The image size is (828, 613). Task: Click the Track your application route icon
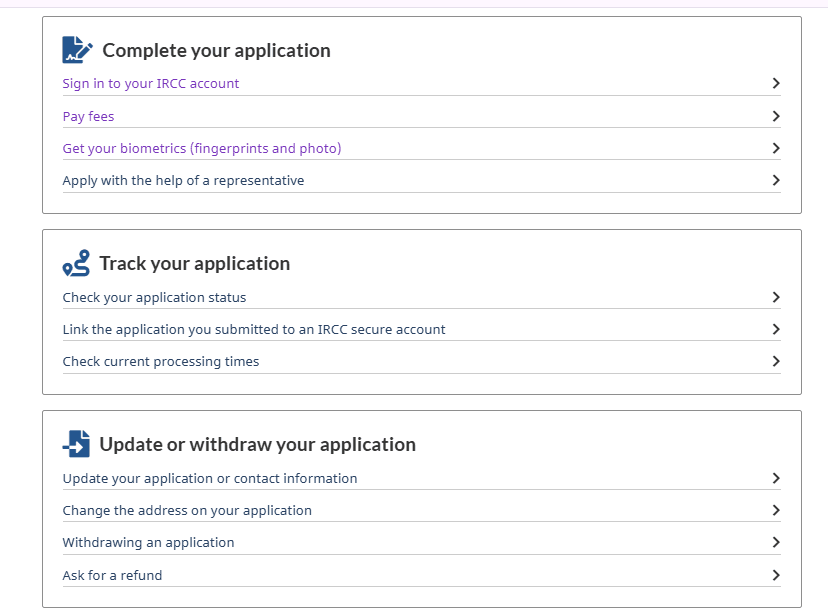click(76, 263)
